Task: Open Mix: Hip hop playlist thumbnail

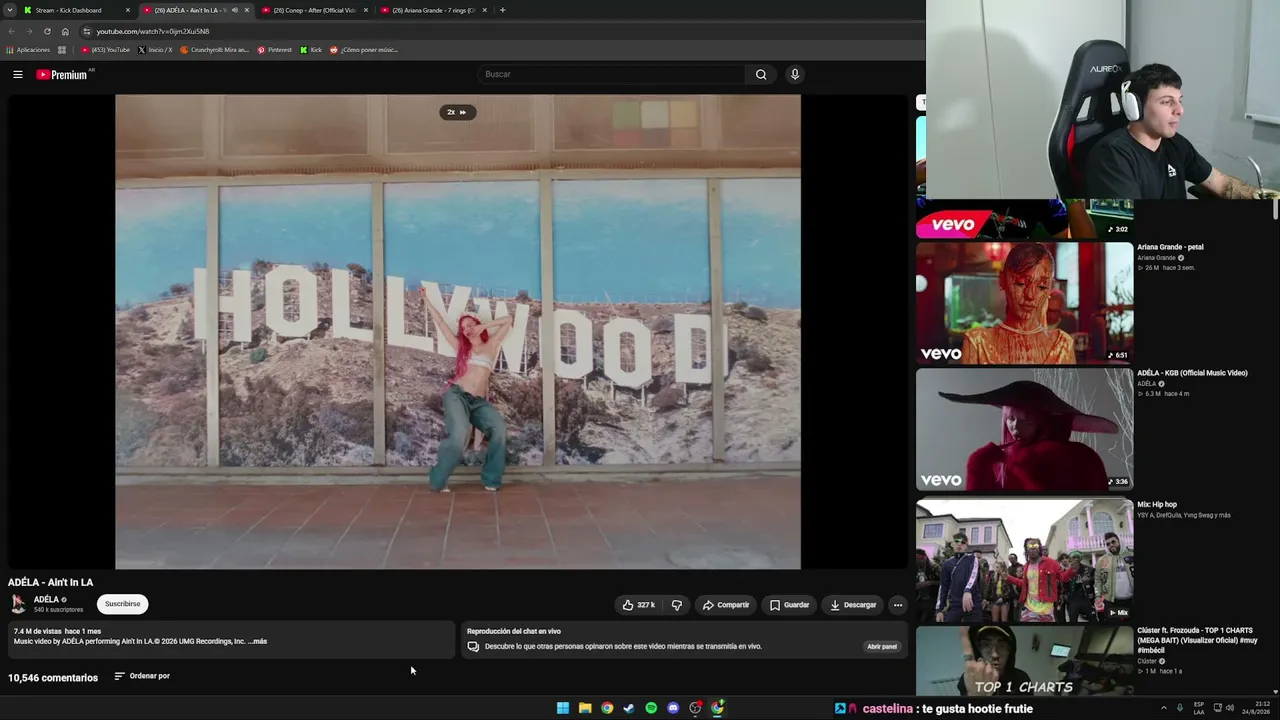Action: [x=1025, y=560]
